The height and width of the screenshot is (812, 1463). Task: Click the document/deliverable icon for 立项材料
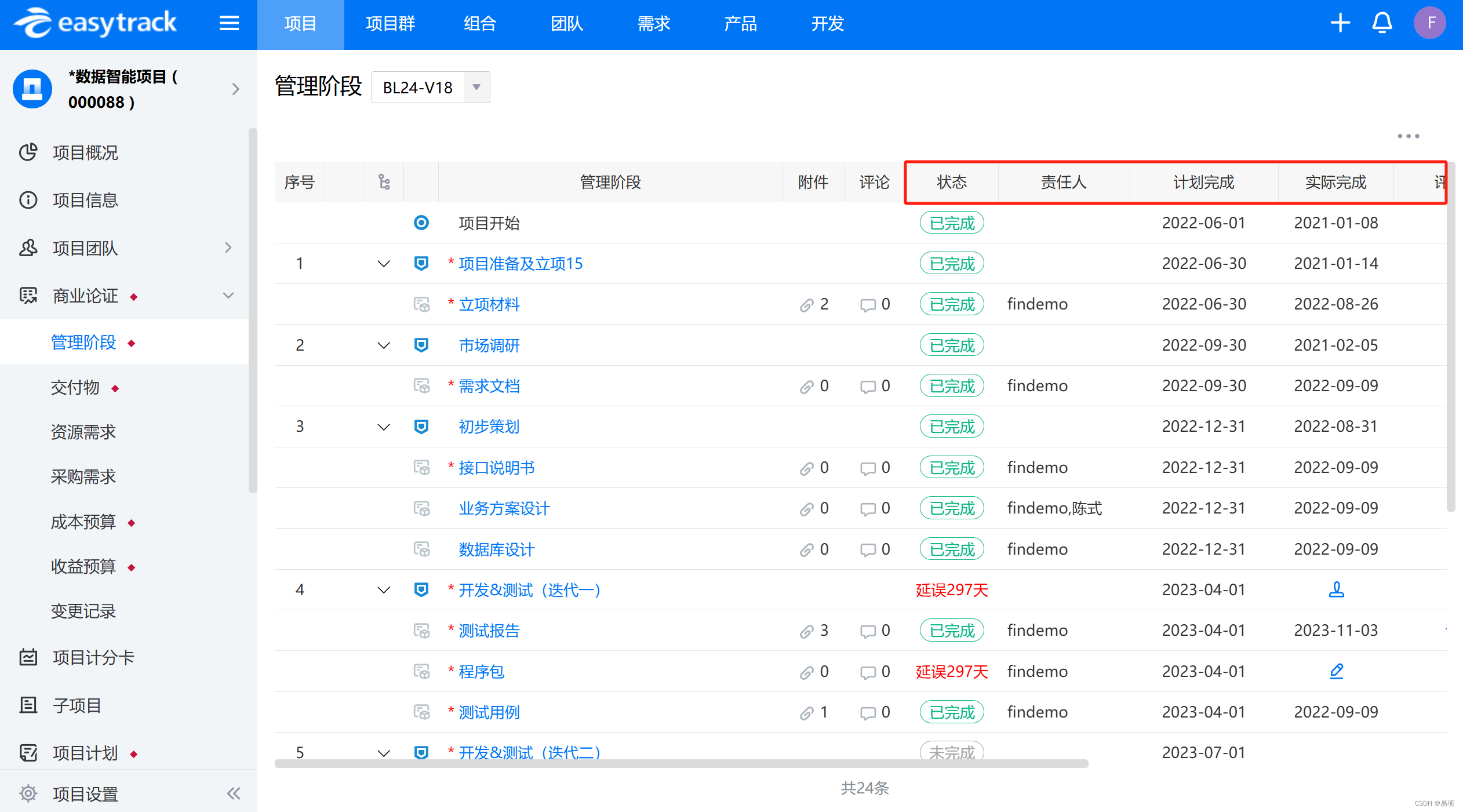coord(419,305)
